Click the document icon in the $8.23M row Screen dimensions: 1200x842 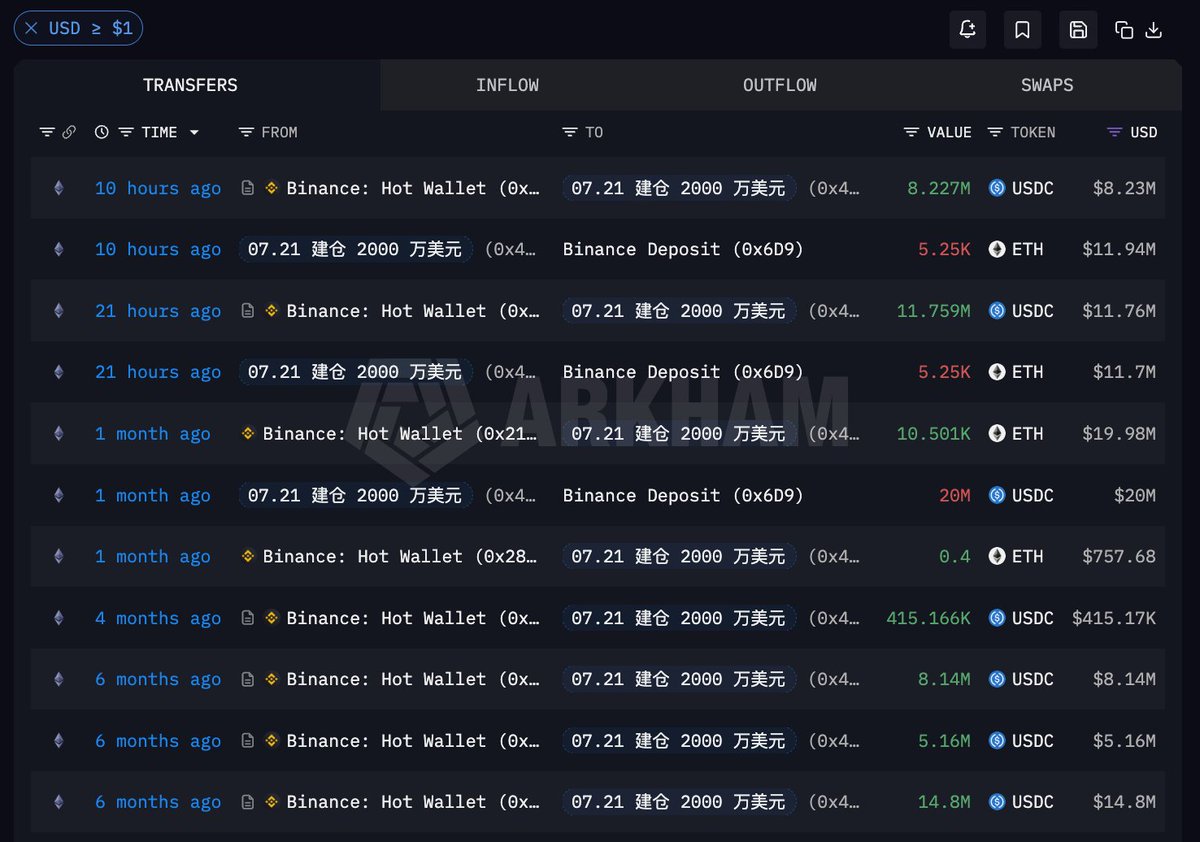coord(248,188)
